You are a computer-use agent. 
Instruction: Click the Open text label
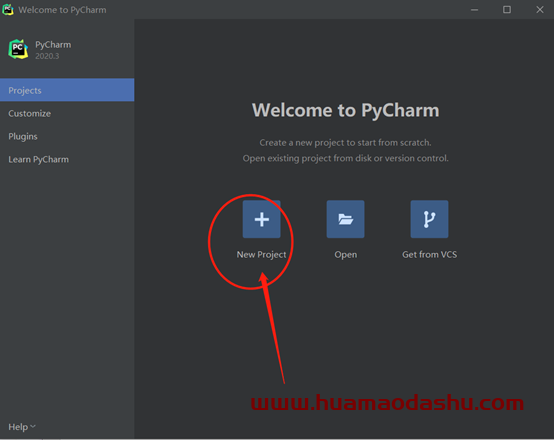[346, 255]
